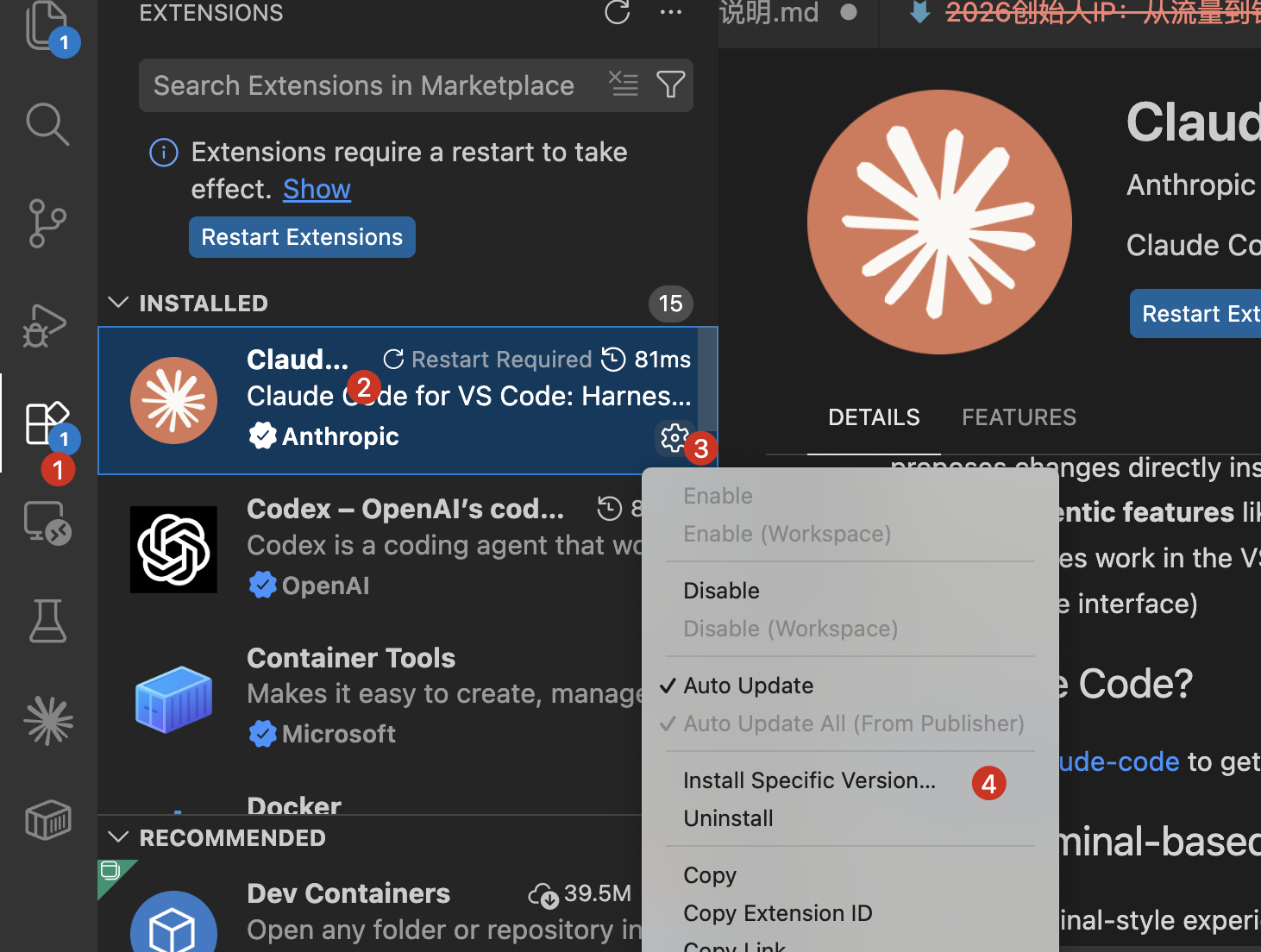Click the "Anthropic" publisher in the installed list

(340, 436)
